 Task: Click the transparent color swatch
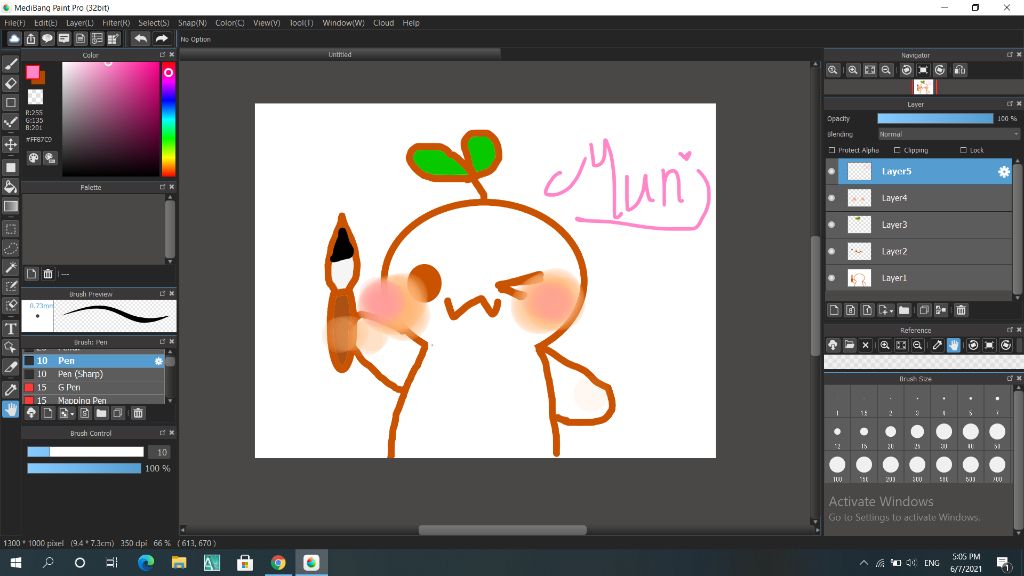point(35,97)
